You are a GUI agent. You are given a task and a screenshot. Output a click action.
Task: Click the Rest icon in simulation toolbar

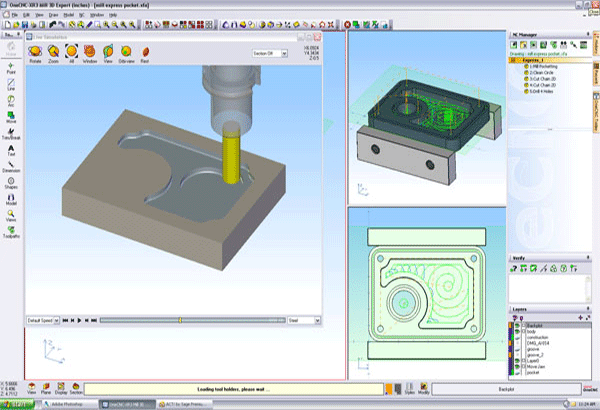pos(145,50)
